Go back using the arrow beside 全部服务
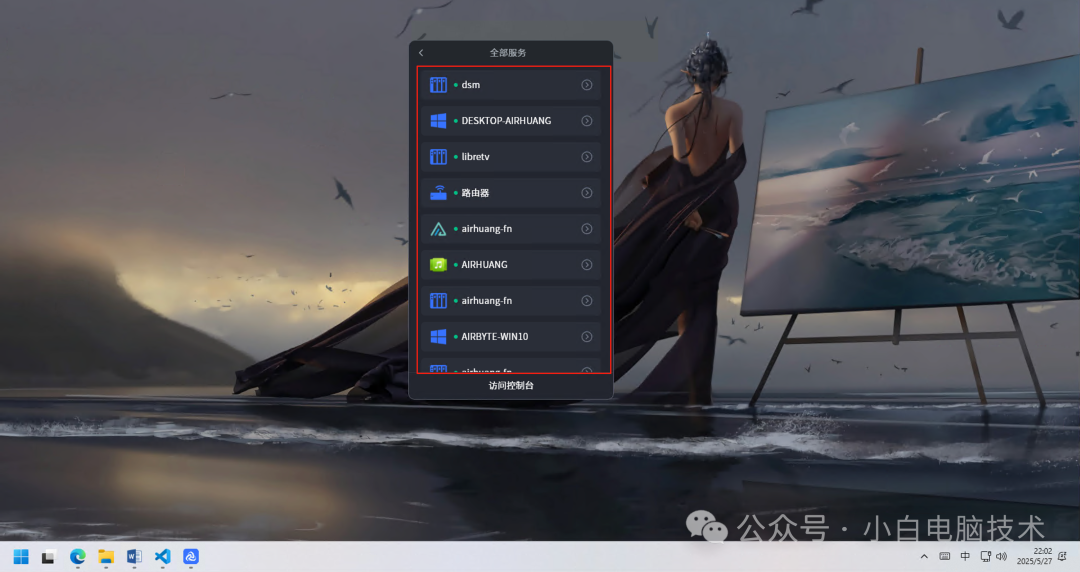Viewport: 1080px width, 572px height. 421,53
